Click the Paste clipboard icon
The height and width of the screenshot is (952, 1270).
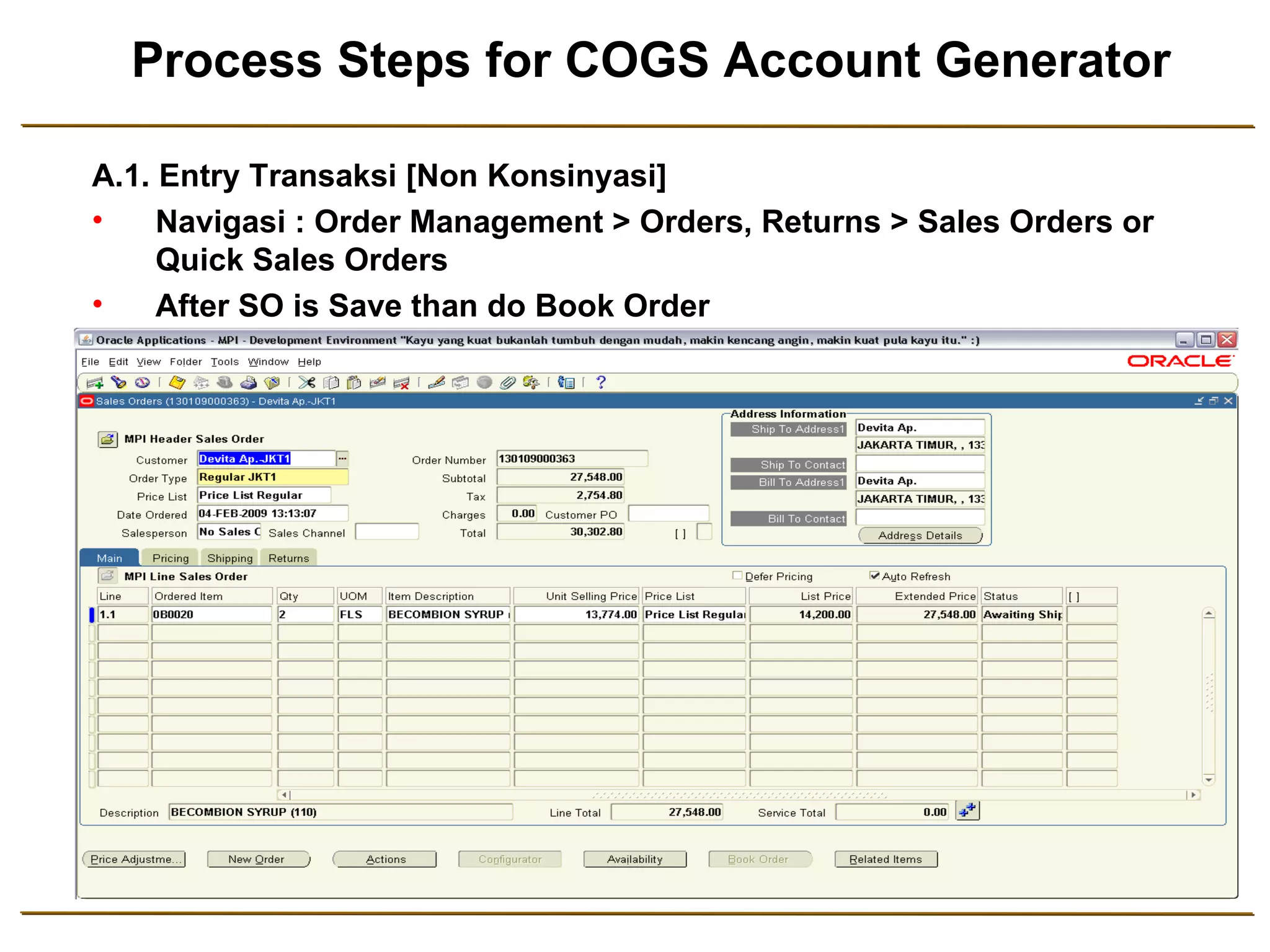(x=354, y=383)
